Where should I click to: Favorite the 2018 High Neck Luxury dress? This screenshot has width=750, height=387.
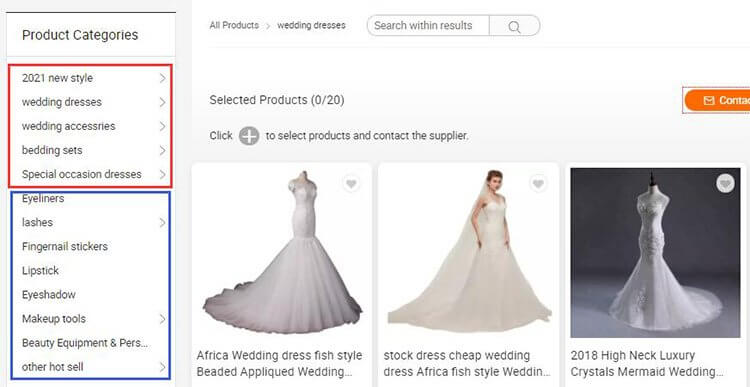click(x=726, y=184)
